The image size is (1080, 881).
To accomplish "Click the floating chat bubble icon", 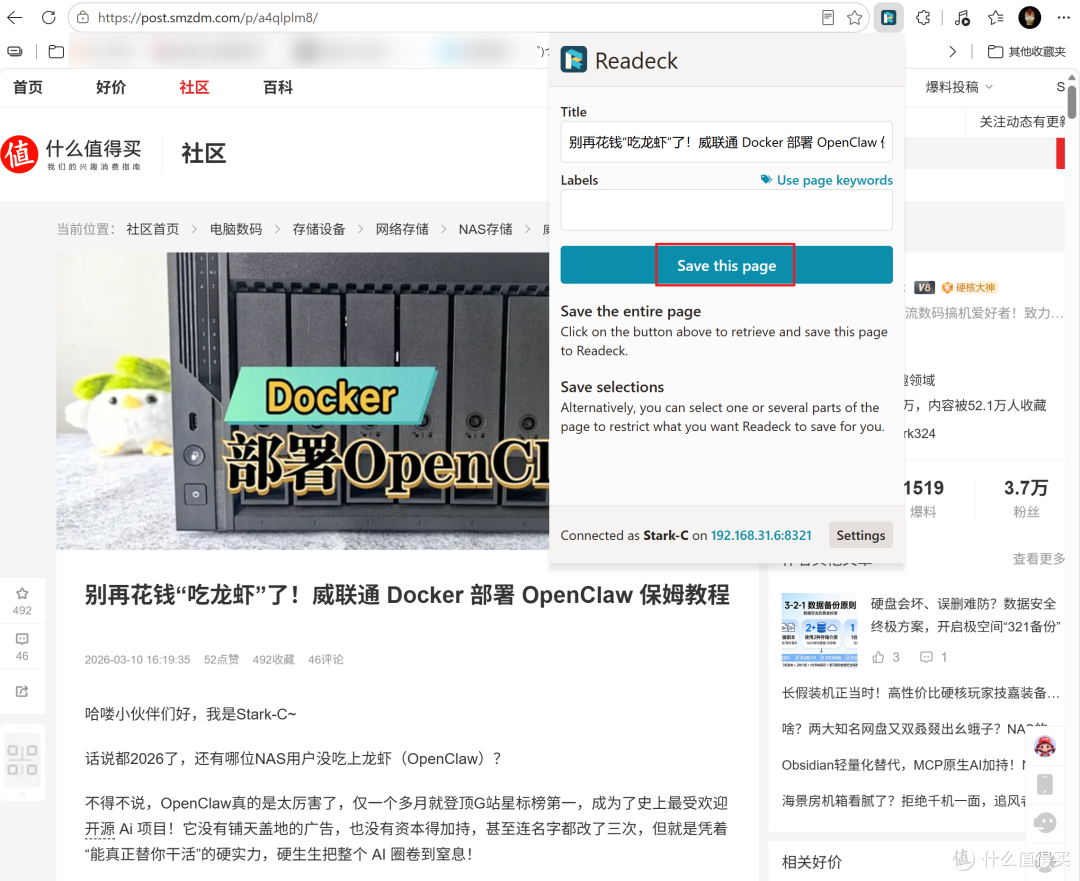I will coord(1045,822).
